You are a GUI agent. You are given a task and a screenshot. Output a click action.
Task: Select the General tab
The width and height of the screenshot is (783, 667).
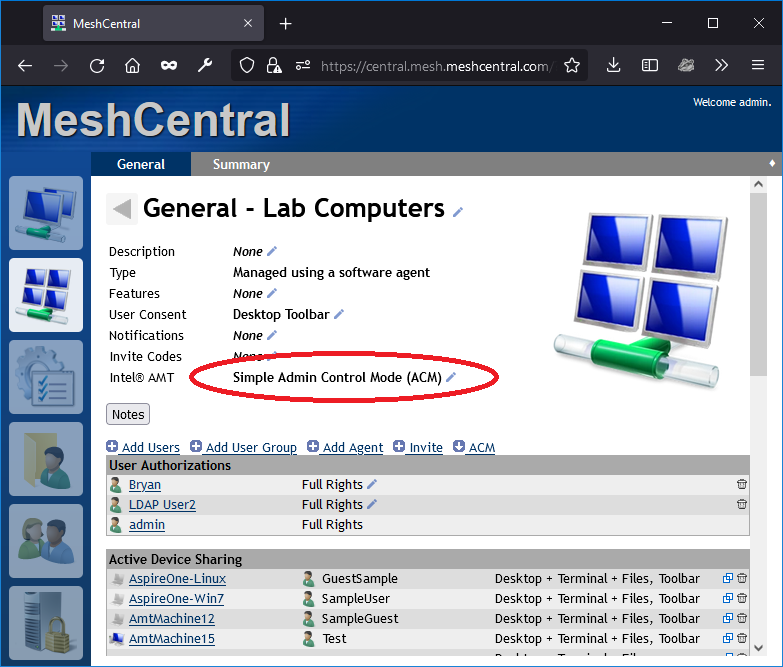coord(140,164)
